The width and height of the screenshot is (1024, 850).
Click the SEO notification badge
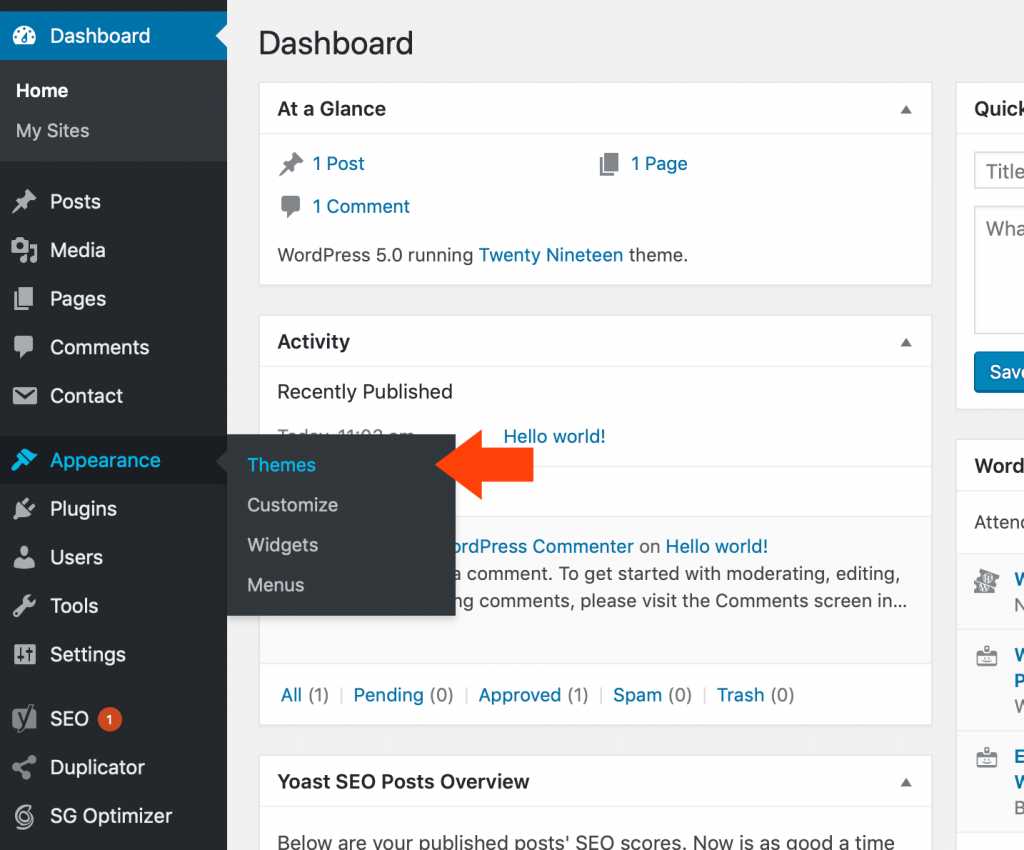pos(110,719)
